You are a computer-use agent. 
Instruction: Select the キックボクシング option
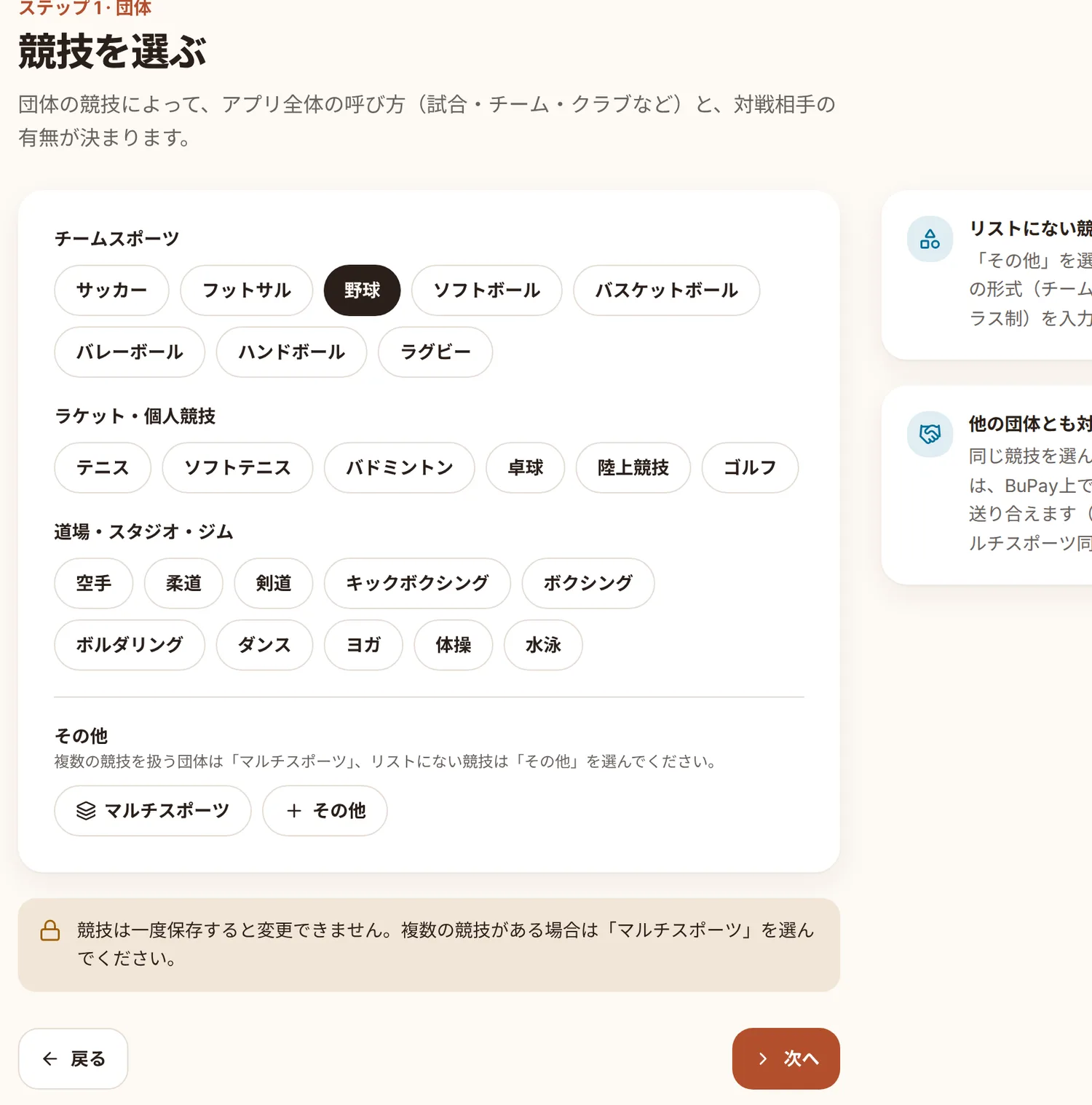pos(418,583)
